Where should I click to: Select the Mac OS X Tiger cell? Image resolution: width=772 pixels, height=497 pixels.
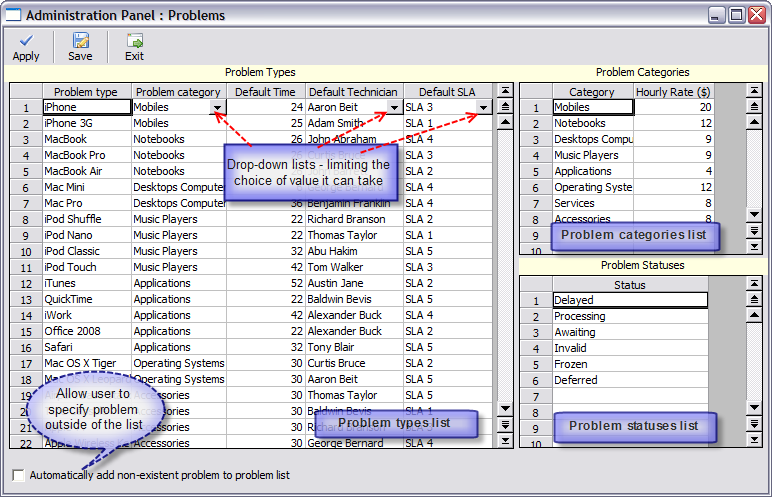[x=87, y=364]
